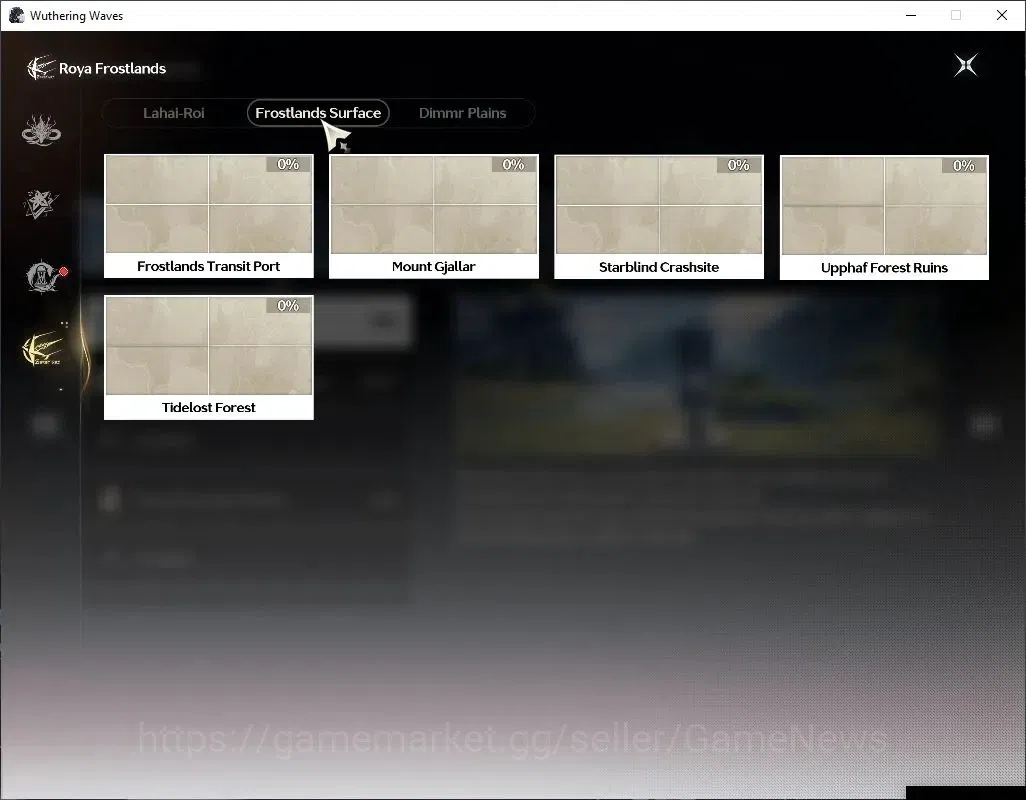The width and height of the screenshot is (1026, 800).
Task: Open the Frostlands Transit Port map card
Action: (x=209, y=216)
